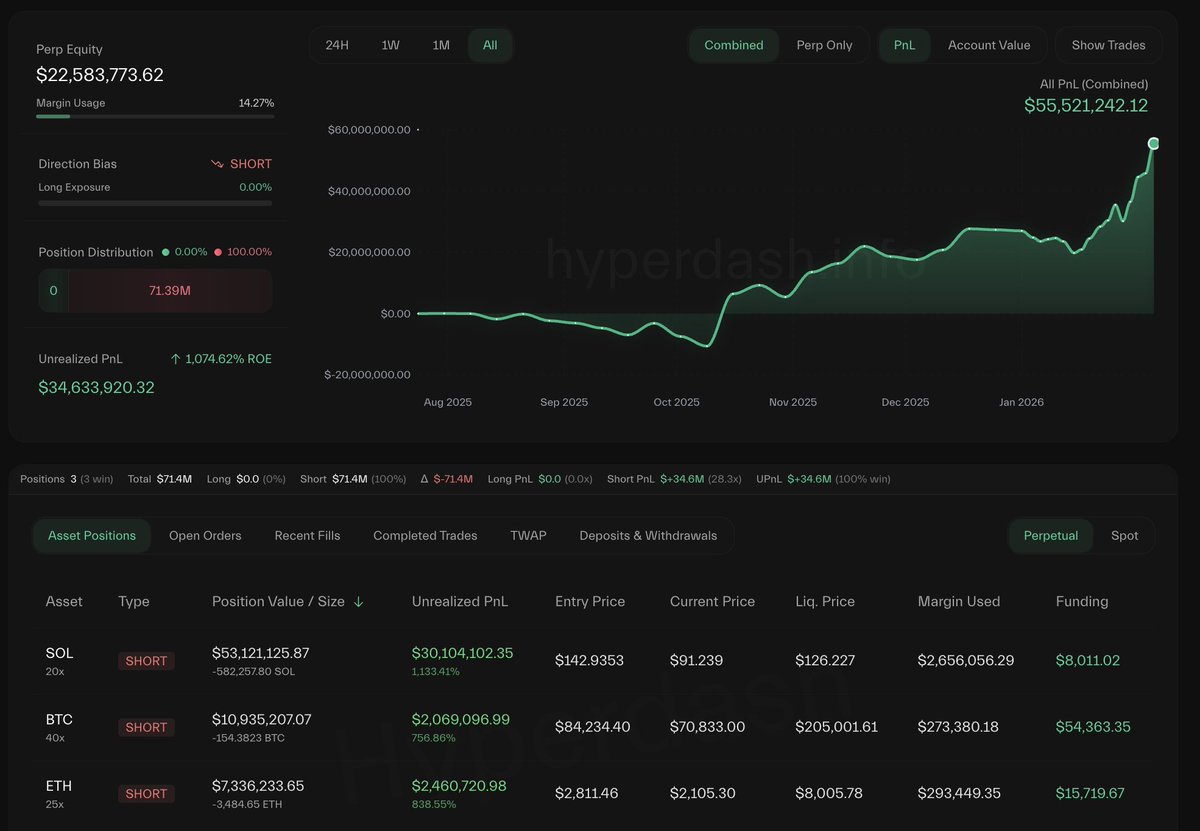Click the SHORT direction bias trend arrow icon
The width and height of the screenshot is (1200, 831).
(217, 164)
